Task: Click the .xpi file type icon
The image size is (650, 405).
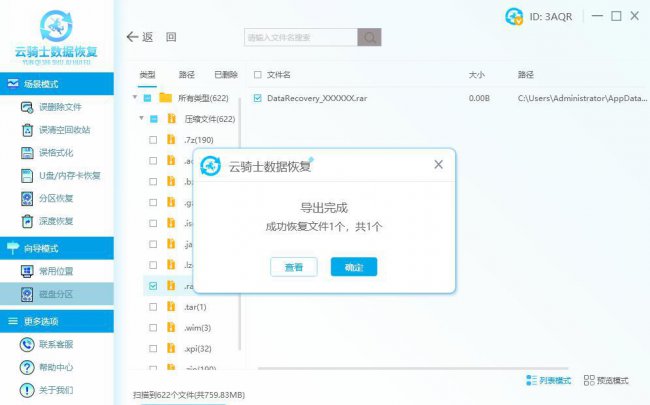Action: 171,349
